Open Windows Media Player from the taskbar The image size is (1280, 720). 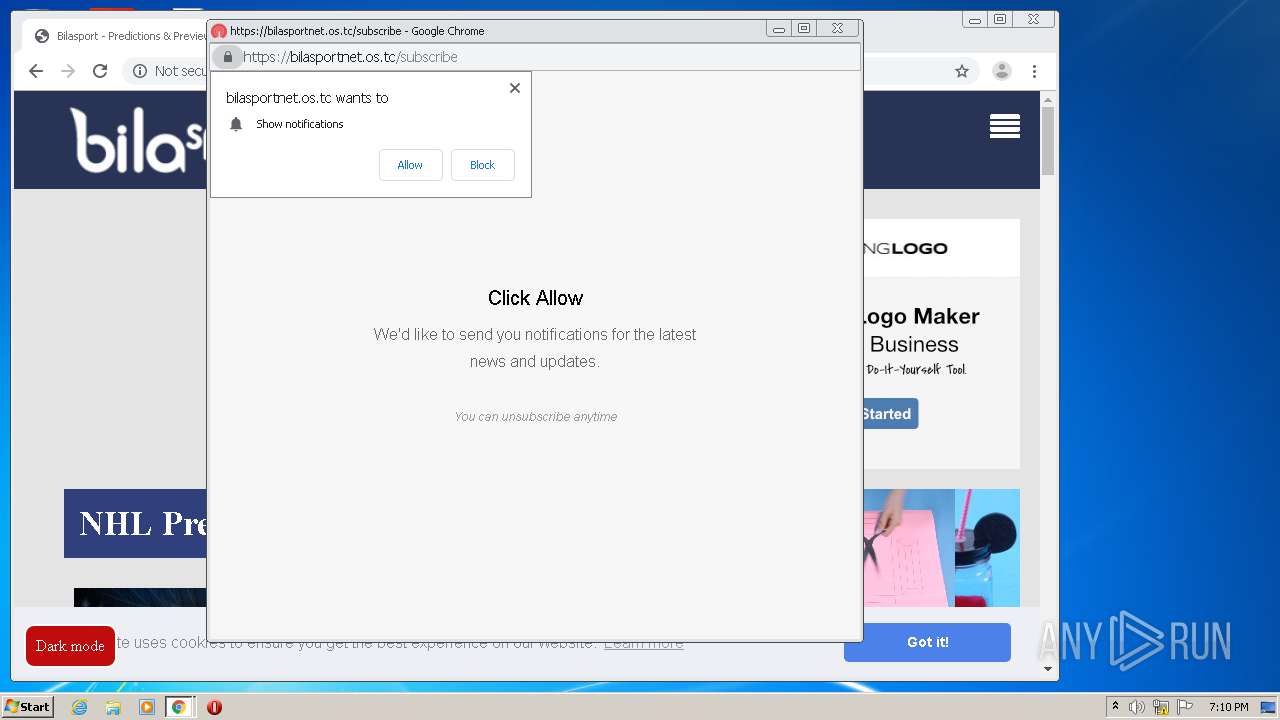click(147, 707)
